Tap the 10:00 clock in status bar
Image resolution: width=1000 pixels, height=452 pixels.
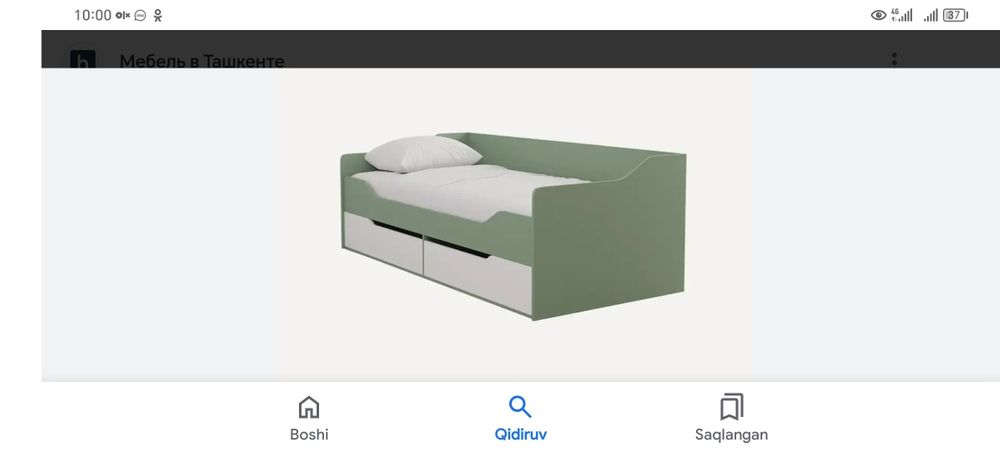coord(92,15)
